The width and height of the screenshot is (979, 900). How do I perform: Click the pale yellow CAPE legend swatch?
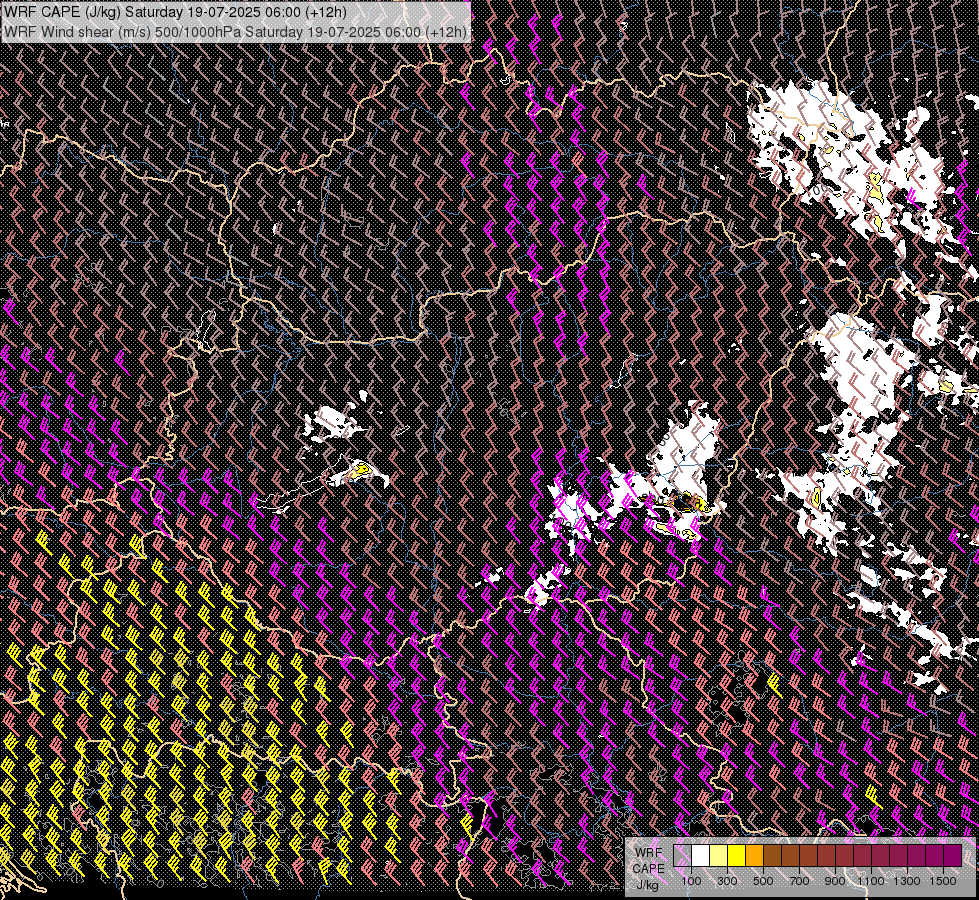tap(719, 856)
